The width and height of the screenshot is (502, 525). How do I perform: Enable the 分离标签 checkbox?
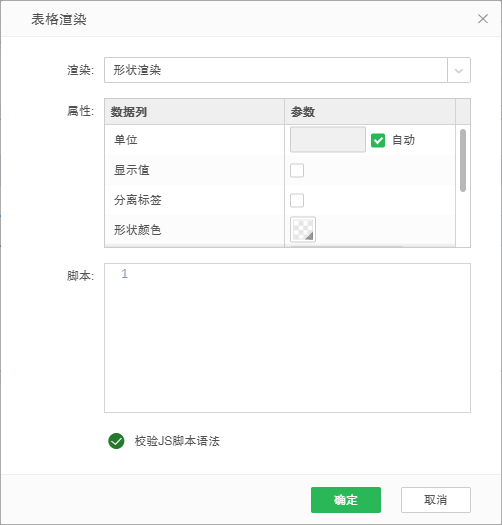297,201
